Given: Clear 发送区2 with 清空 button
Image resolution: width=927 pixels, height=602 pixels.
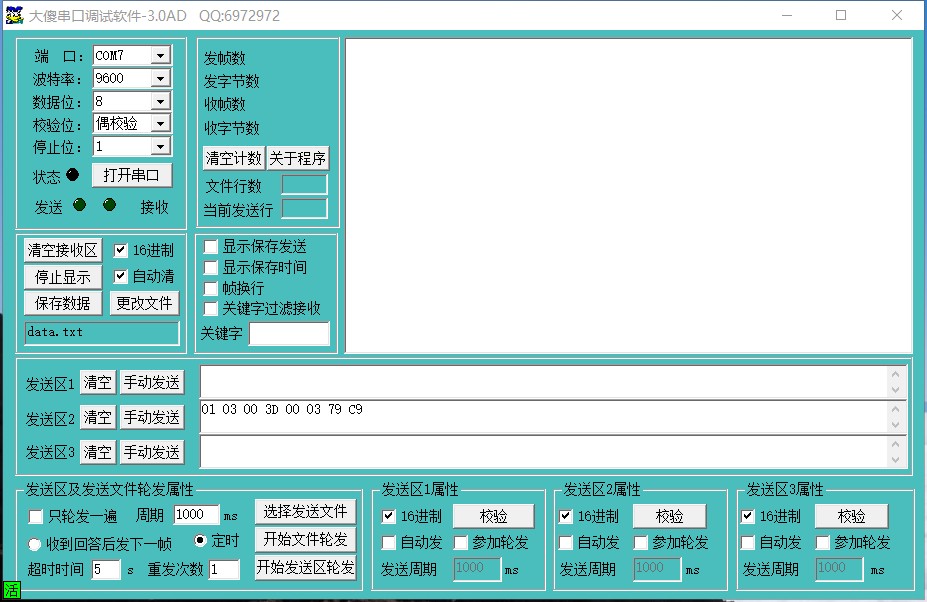Looking at the screenshot, I should click(x=97, y=417).
